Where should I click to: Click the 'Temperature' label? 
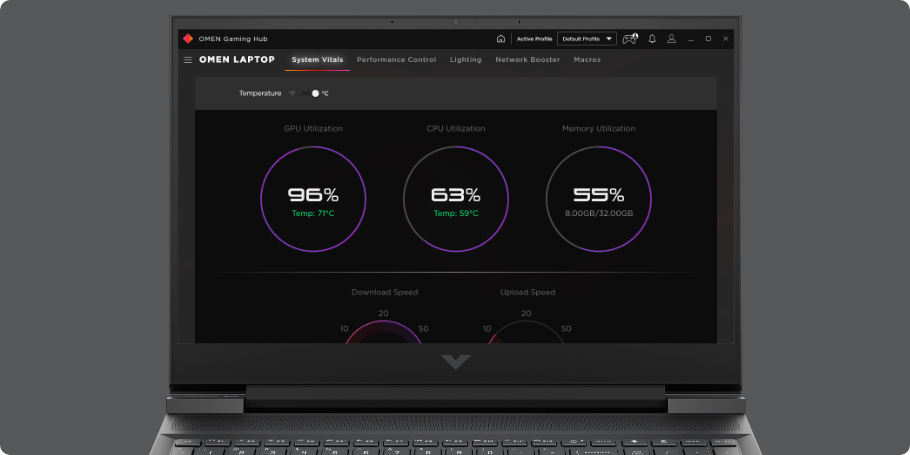tap(260, 93)
